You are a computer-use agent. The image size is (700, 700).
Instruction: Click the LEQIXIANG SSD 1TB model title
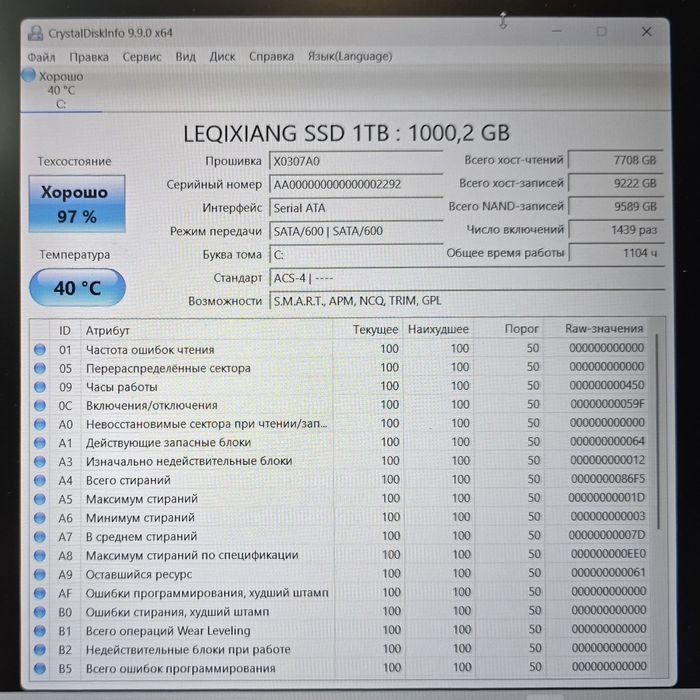pos(346,133)
